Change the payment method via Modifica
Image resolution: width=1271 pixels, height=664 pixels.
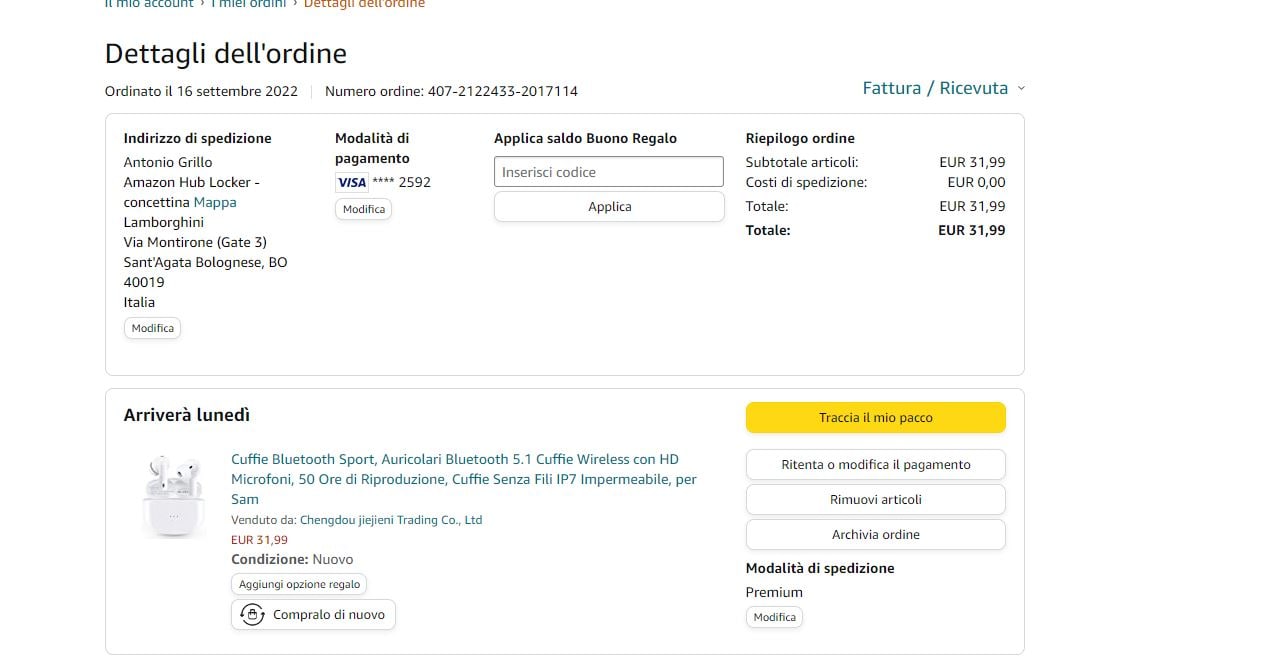(x=363, y=209)
